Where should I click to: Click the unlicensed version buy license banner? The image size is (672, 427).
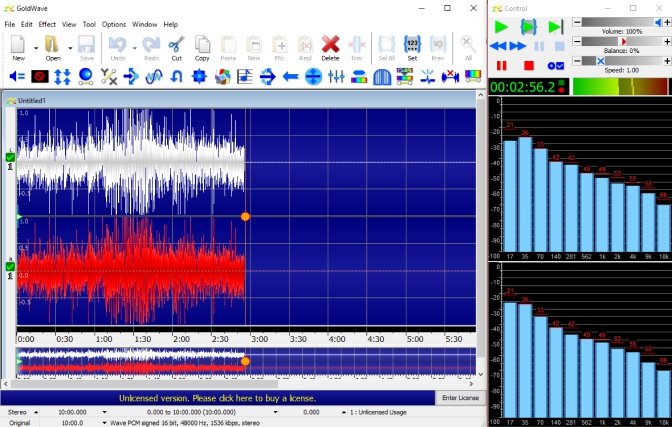[x=217, y=398]
